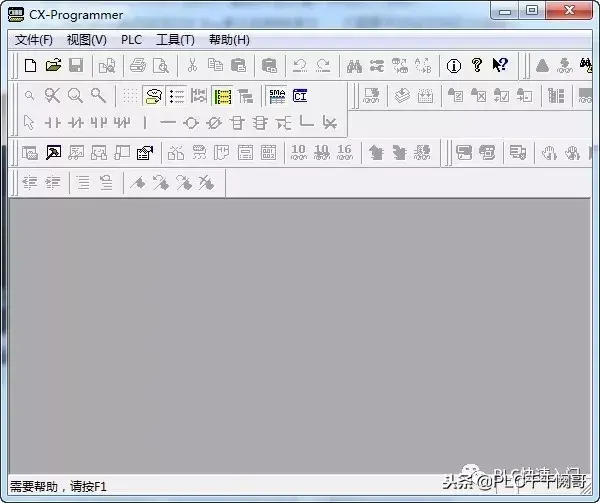Click the Zoom Out magnifier icon
The image size is (600, 503).
(29, 95)
